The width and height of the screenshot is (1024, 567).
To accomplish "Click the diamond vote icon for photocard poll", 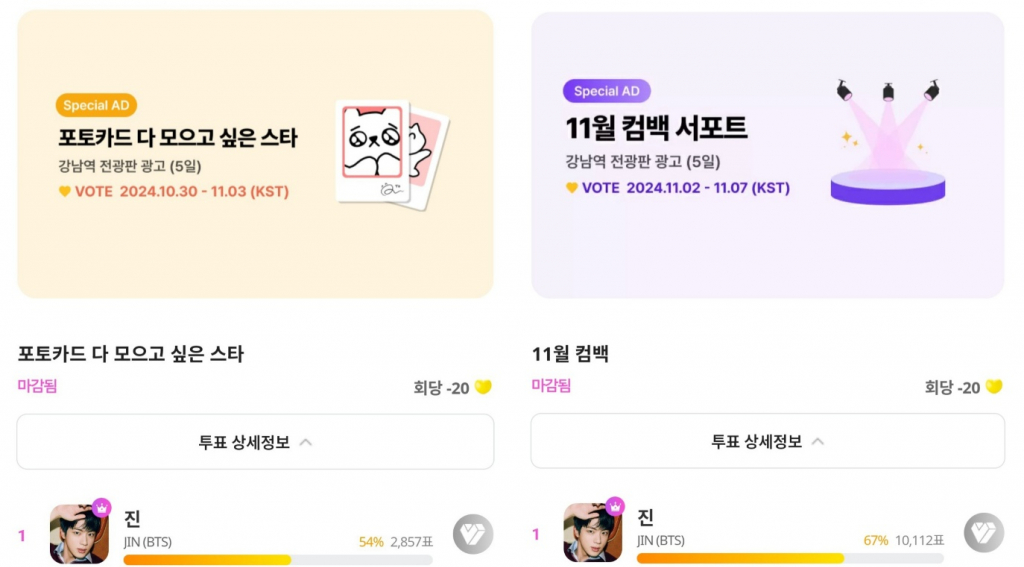I will [x=472, y=535].
